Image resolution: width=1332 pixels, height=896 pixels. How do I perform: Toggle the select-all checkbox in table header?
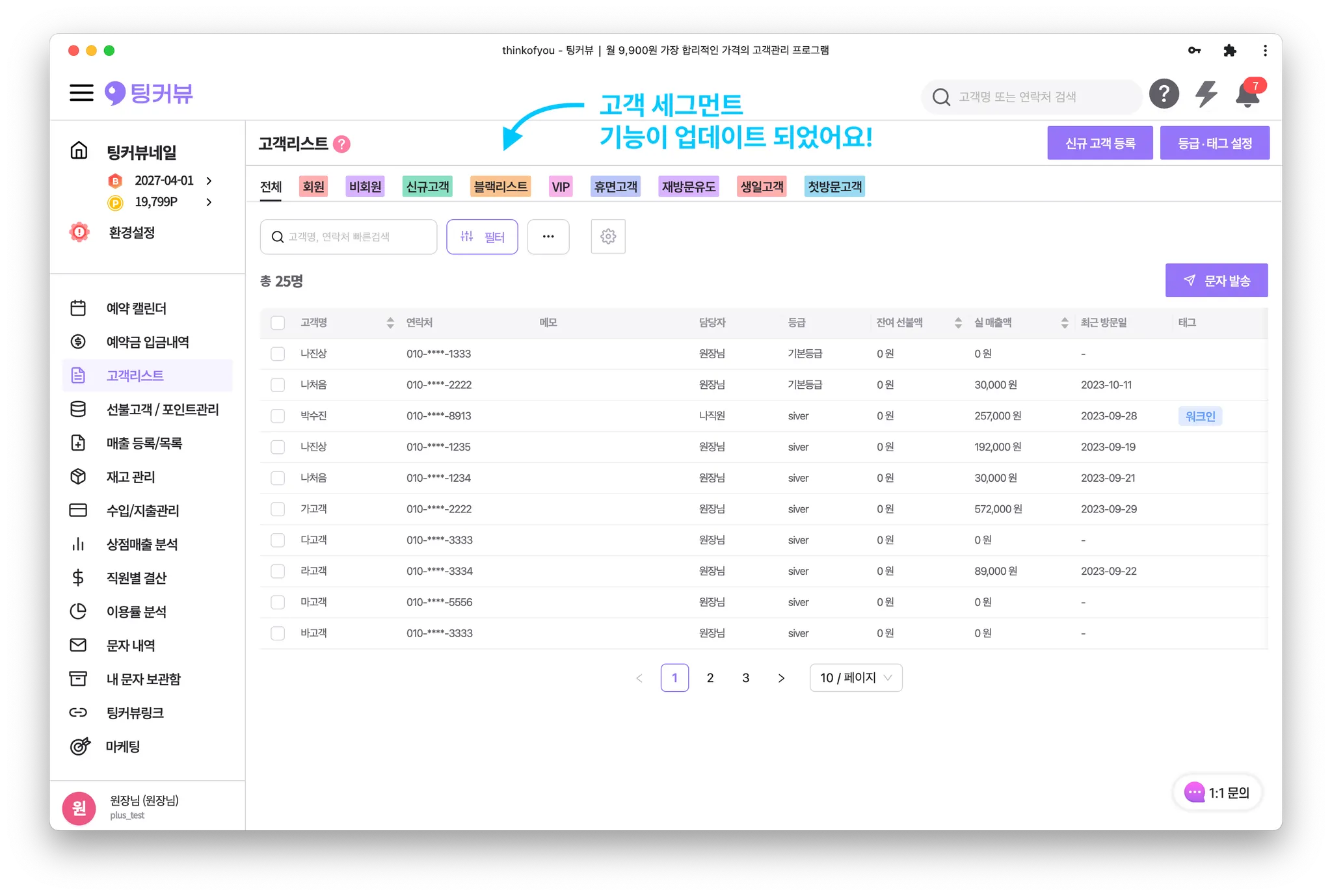click(x=278, y=323)
